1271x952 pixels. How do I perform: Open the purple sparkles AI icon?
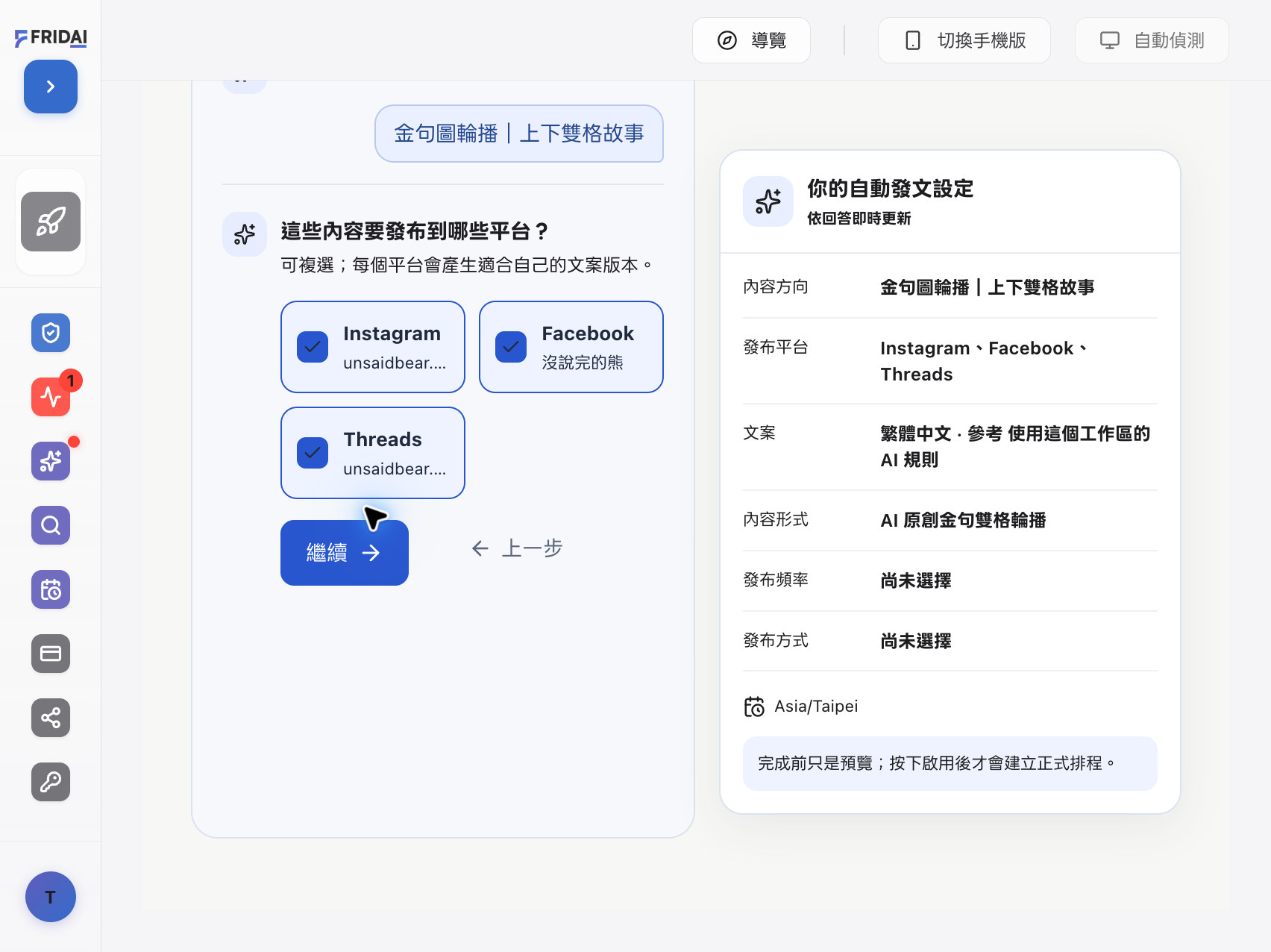pos(51,461)
